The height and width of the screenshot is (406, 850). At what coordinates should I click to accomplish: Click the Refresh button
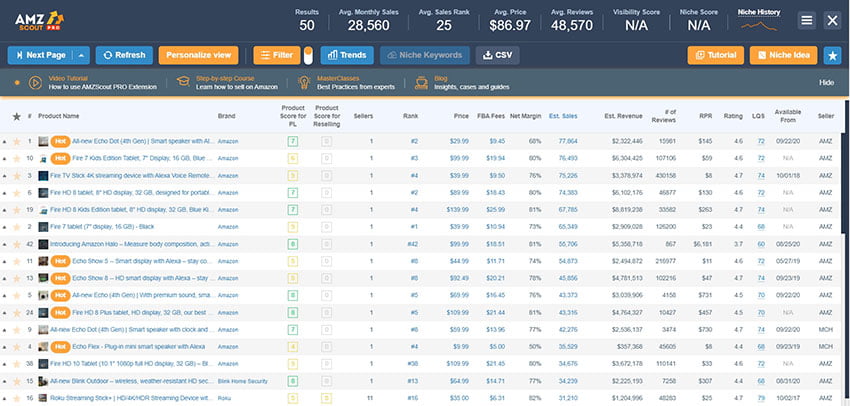[x=124, y=55]
